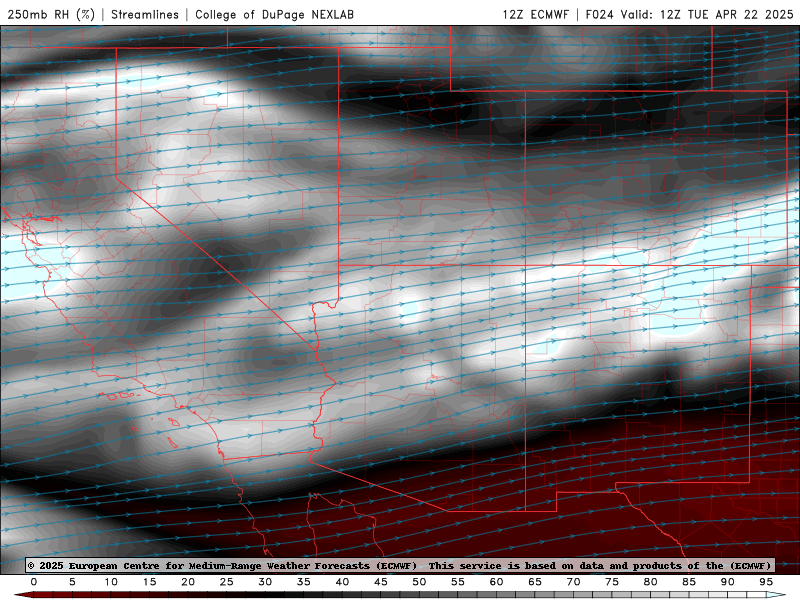Click the "F024" forecast hour text
This screenshot has width=800, height=600.
[599, 14]
